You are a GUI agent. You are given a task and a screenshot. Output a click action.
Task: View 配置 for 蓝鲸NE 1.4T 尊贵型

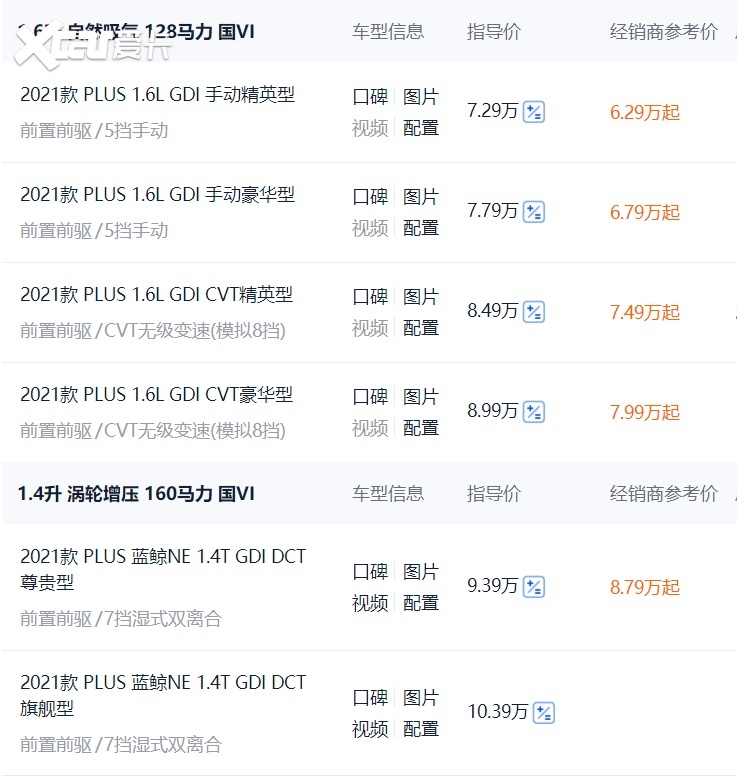point(421,603)
